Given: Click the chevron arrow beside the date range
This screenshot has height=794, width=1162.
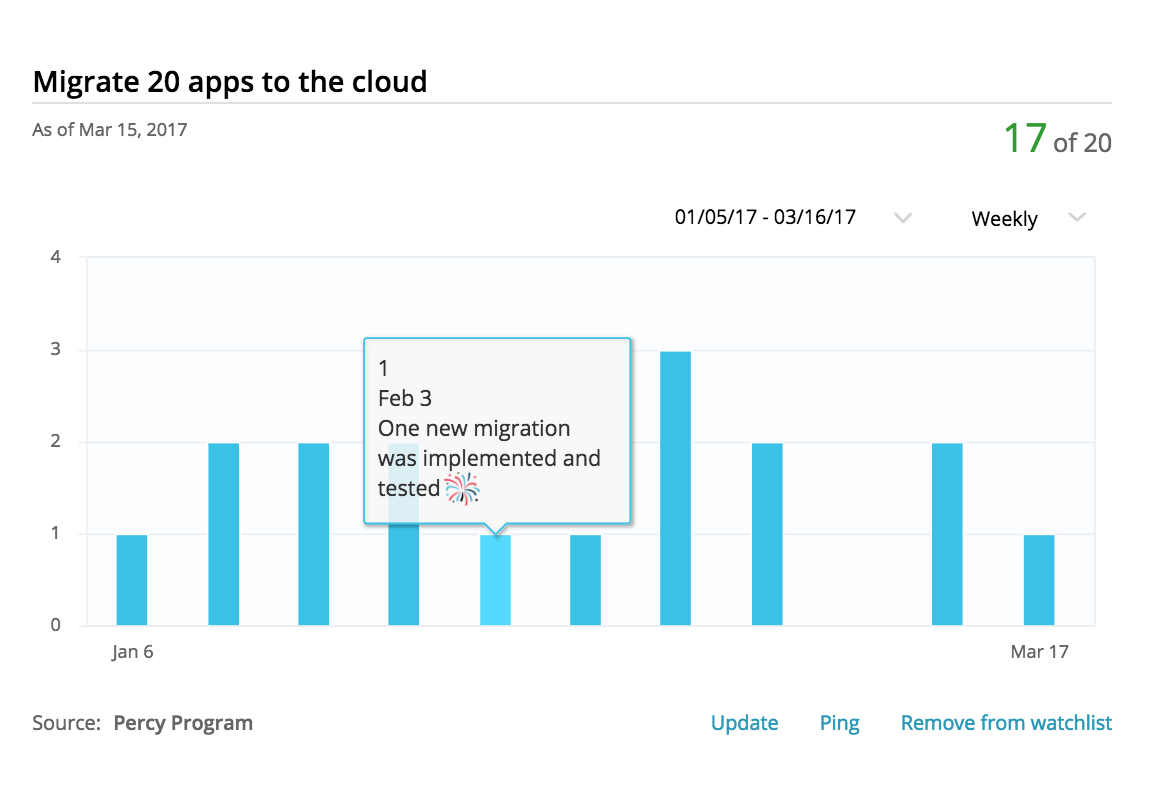Looking at the screenshot, I should 902,218.
